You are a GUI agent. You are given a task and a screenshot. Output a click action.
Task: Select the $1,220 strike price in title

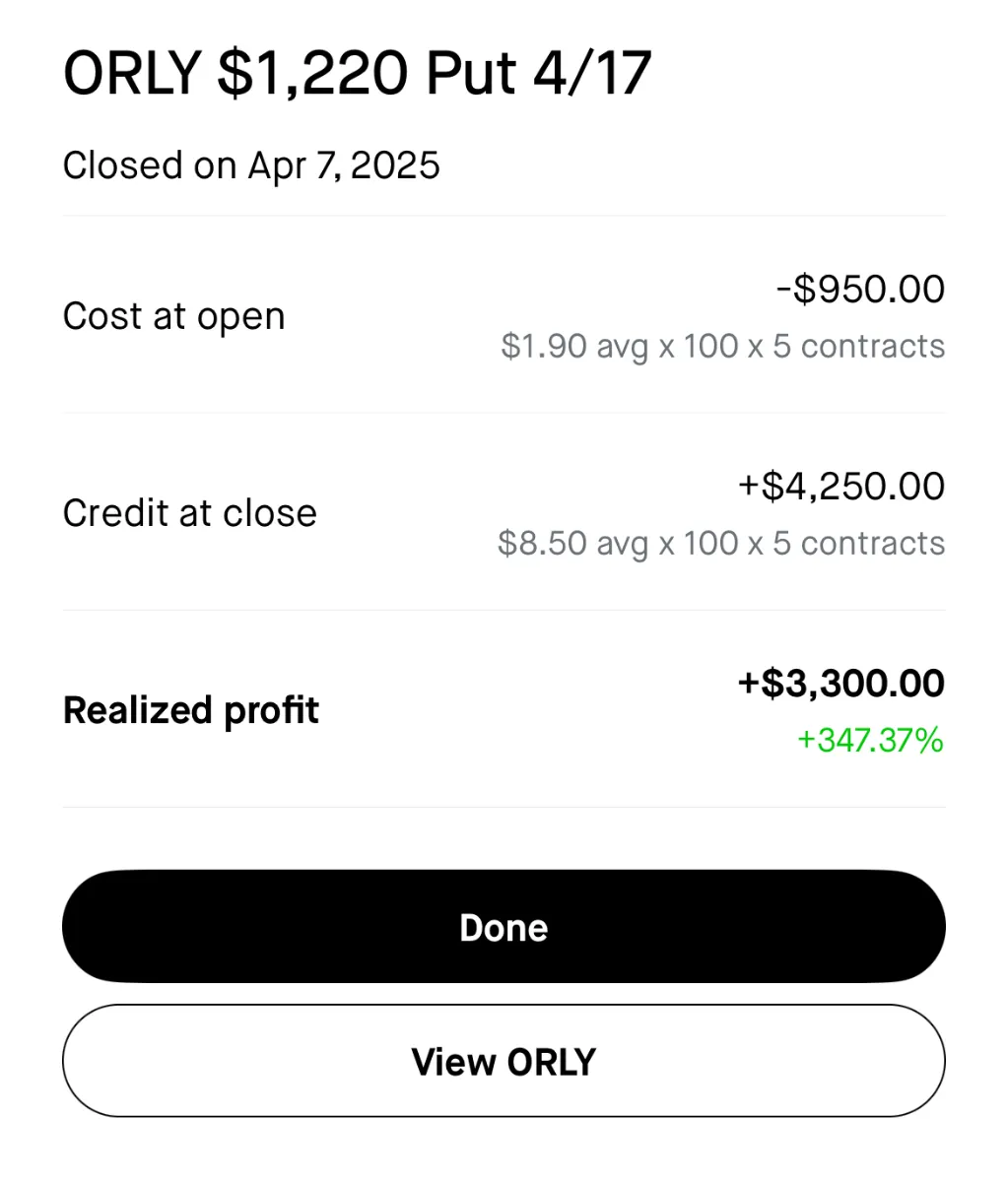click(312, 73)
